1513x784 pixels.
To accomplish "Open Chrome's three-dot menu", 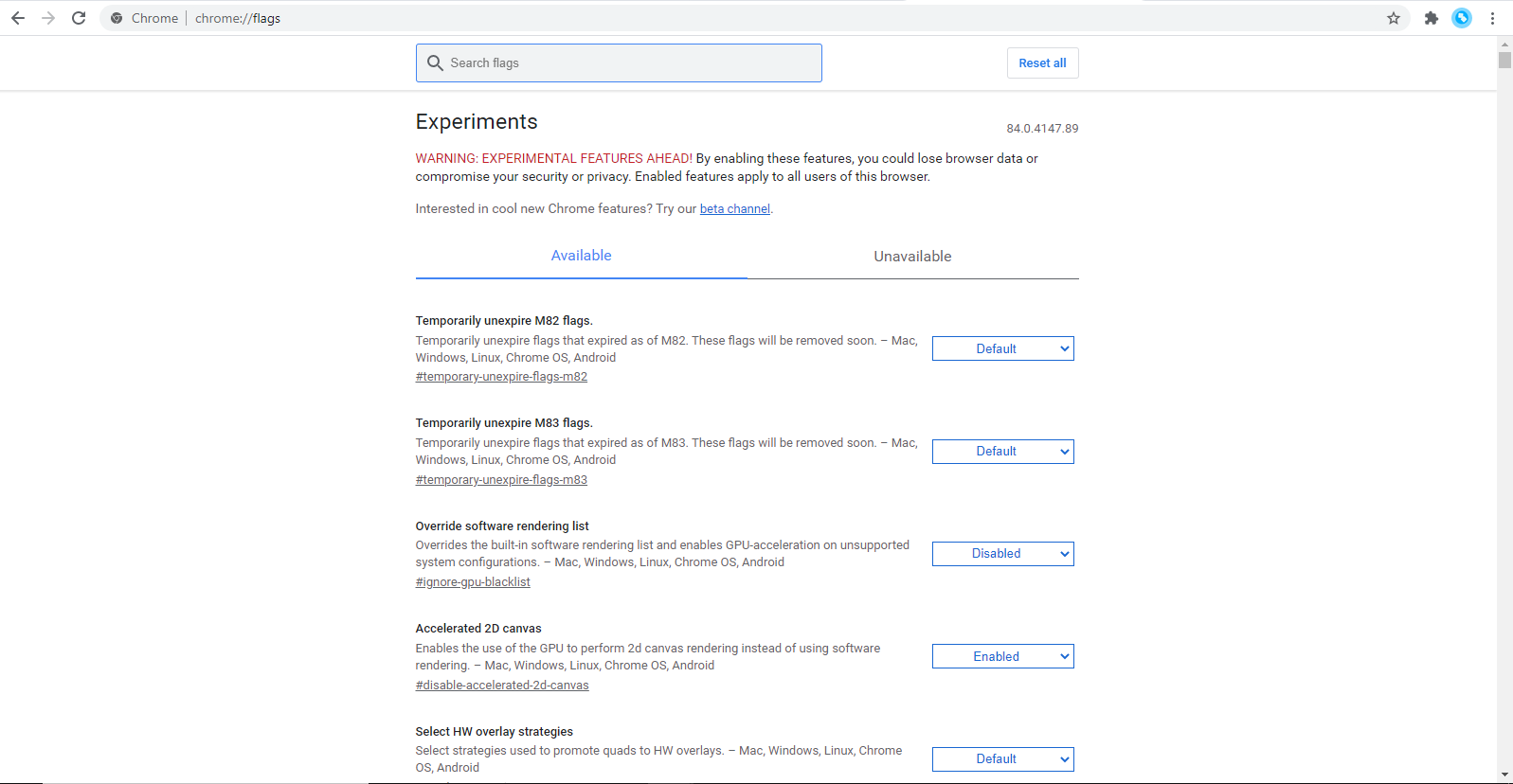I will pos(1492,18).
